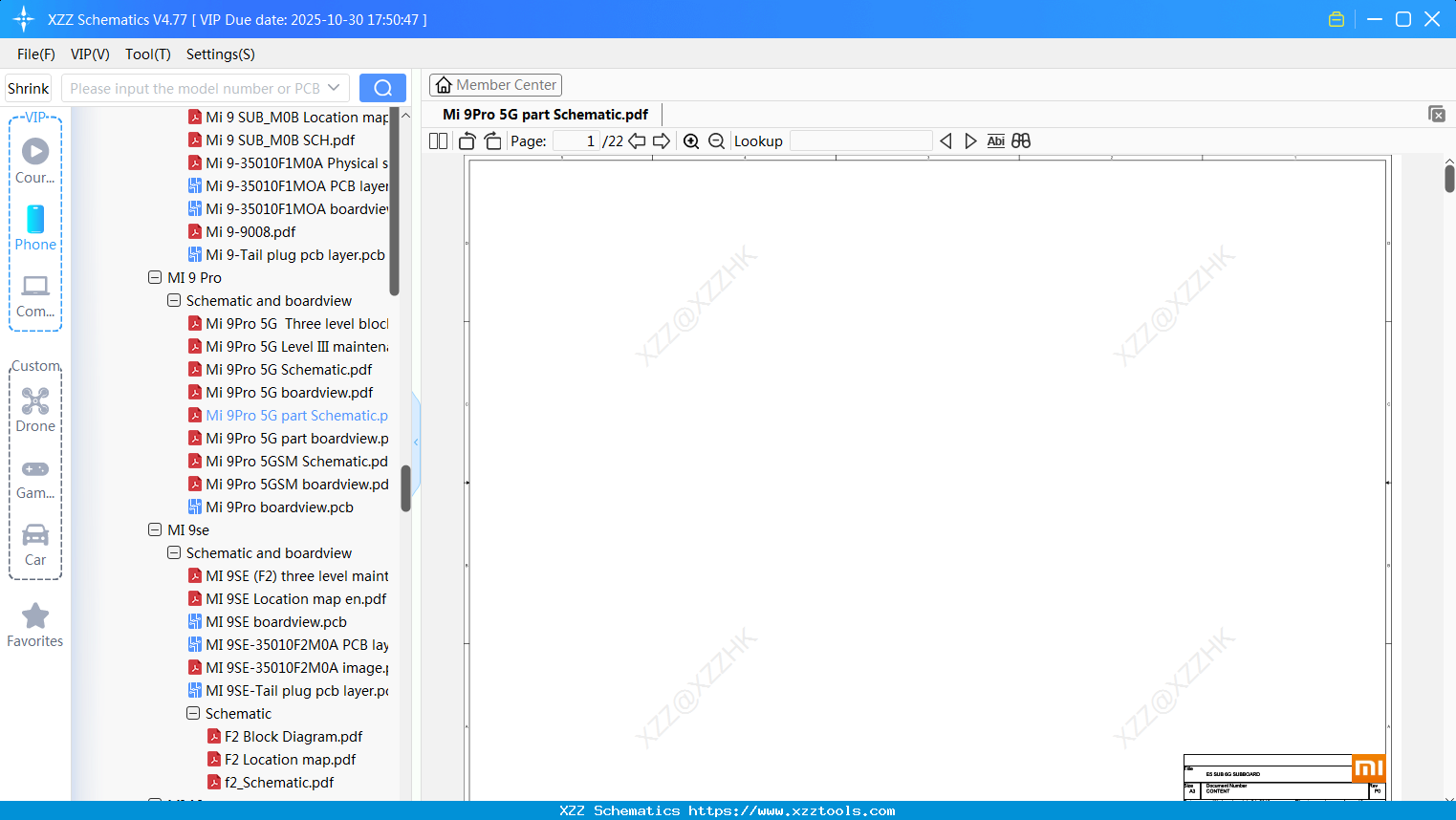
Task: Click the PDF viewer vertical scrollbar thumb
Action: click(x=1449, y=177)
